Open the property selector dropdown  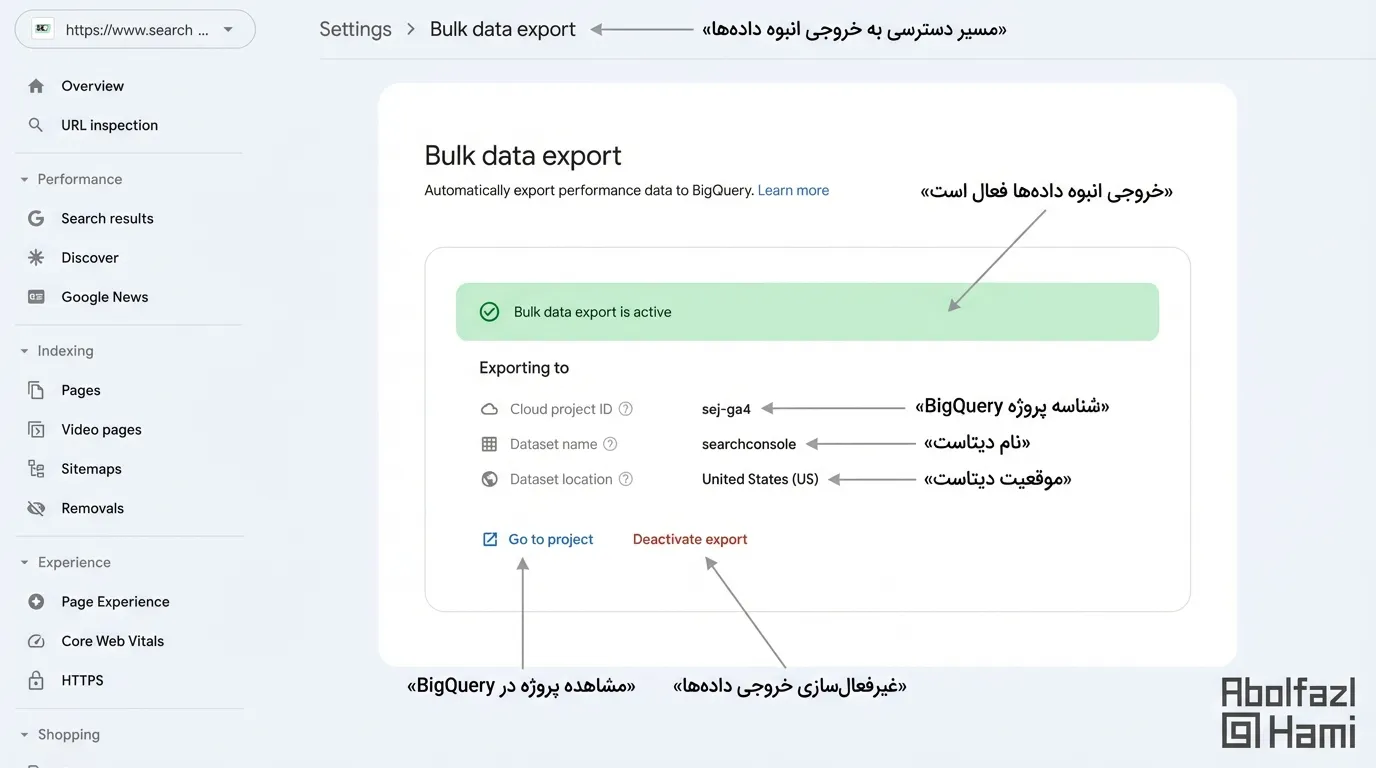[228, 30]
